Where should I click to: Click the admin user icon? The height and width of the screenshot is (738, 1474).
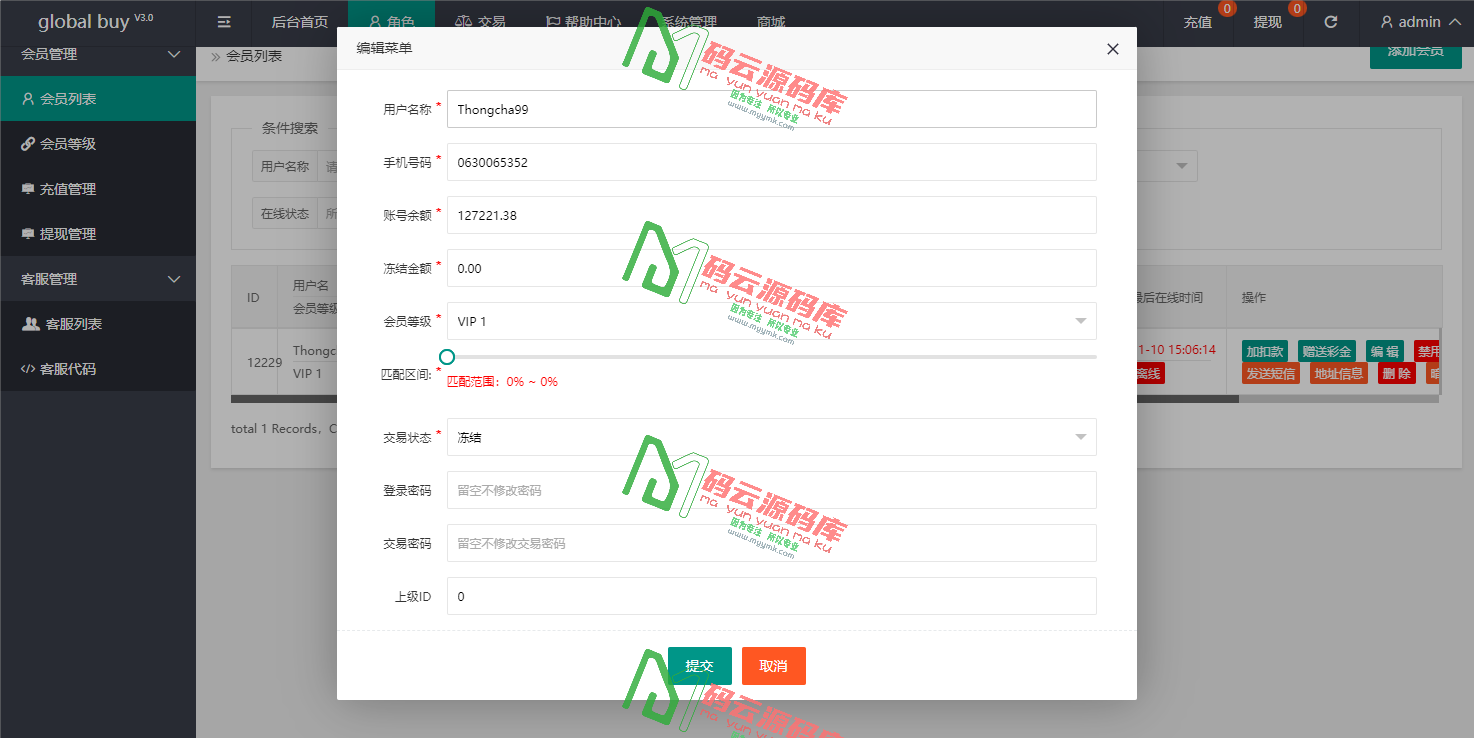[x=1389, y=20]
